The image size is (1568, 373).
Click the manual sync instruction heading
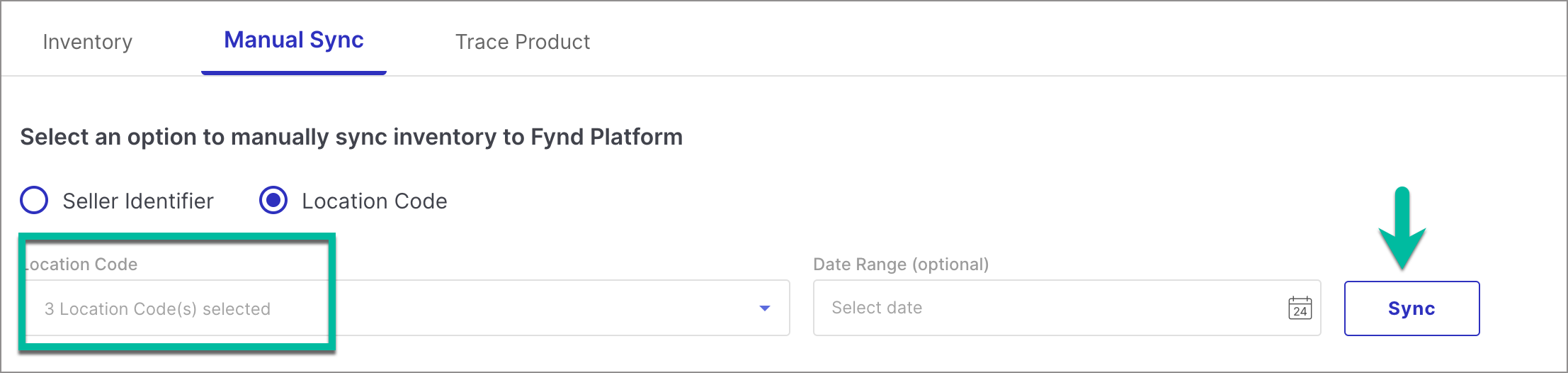coord(351,137)
